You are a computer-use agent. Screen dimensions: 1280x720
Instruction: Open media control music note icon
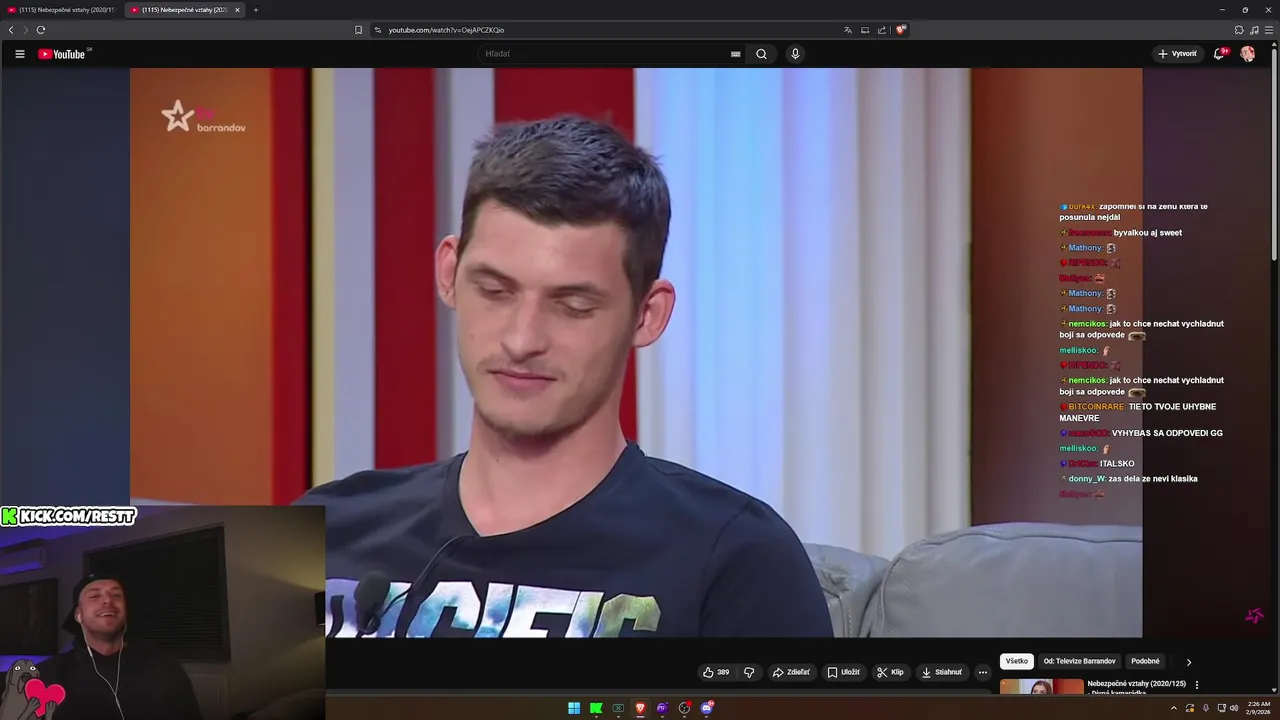[x=1254, y=30]
